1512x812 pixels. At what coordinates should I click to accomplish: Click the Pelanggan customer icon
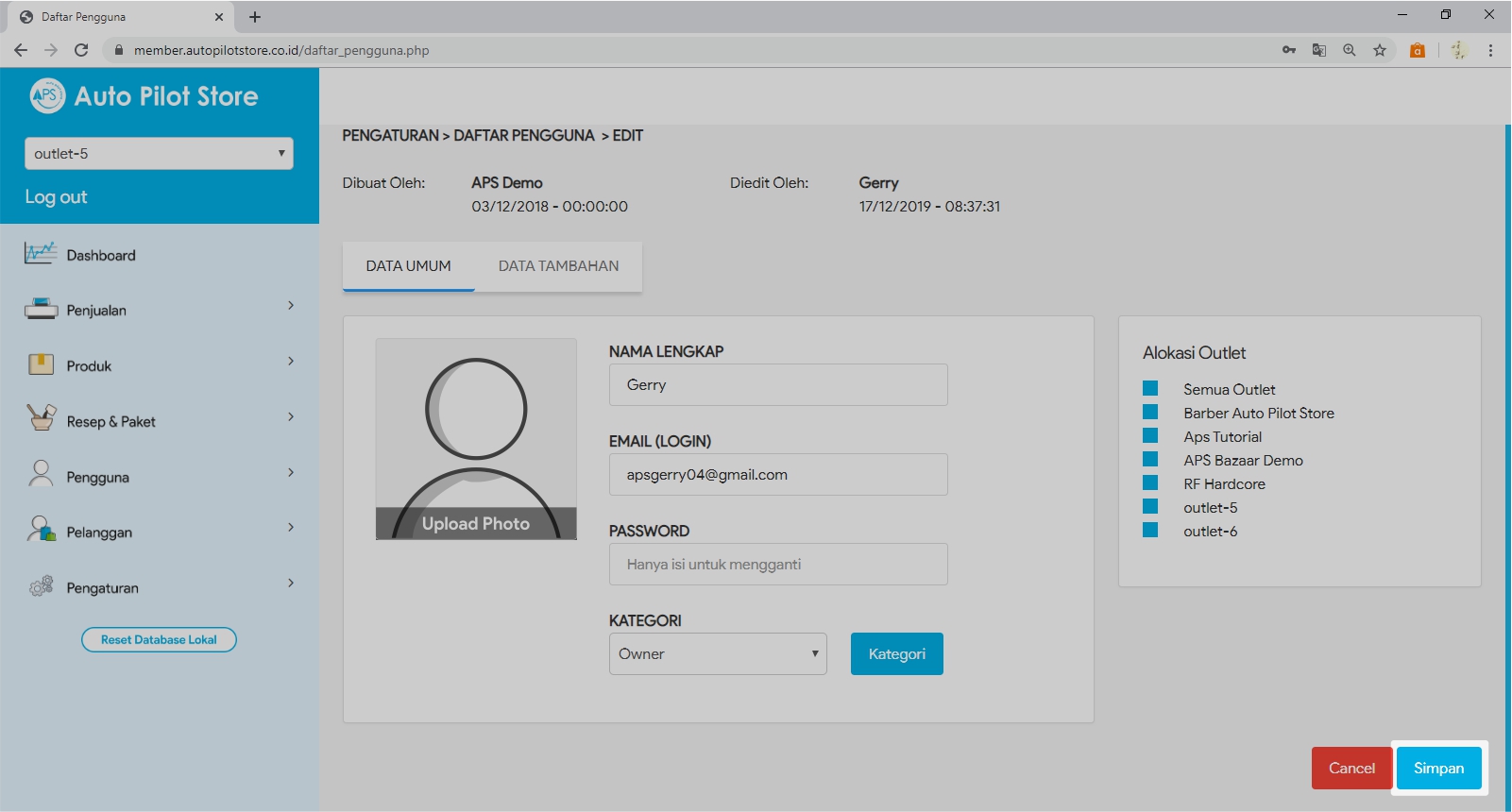click(41, 530)
